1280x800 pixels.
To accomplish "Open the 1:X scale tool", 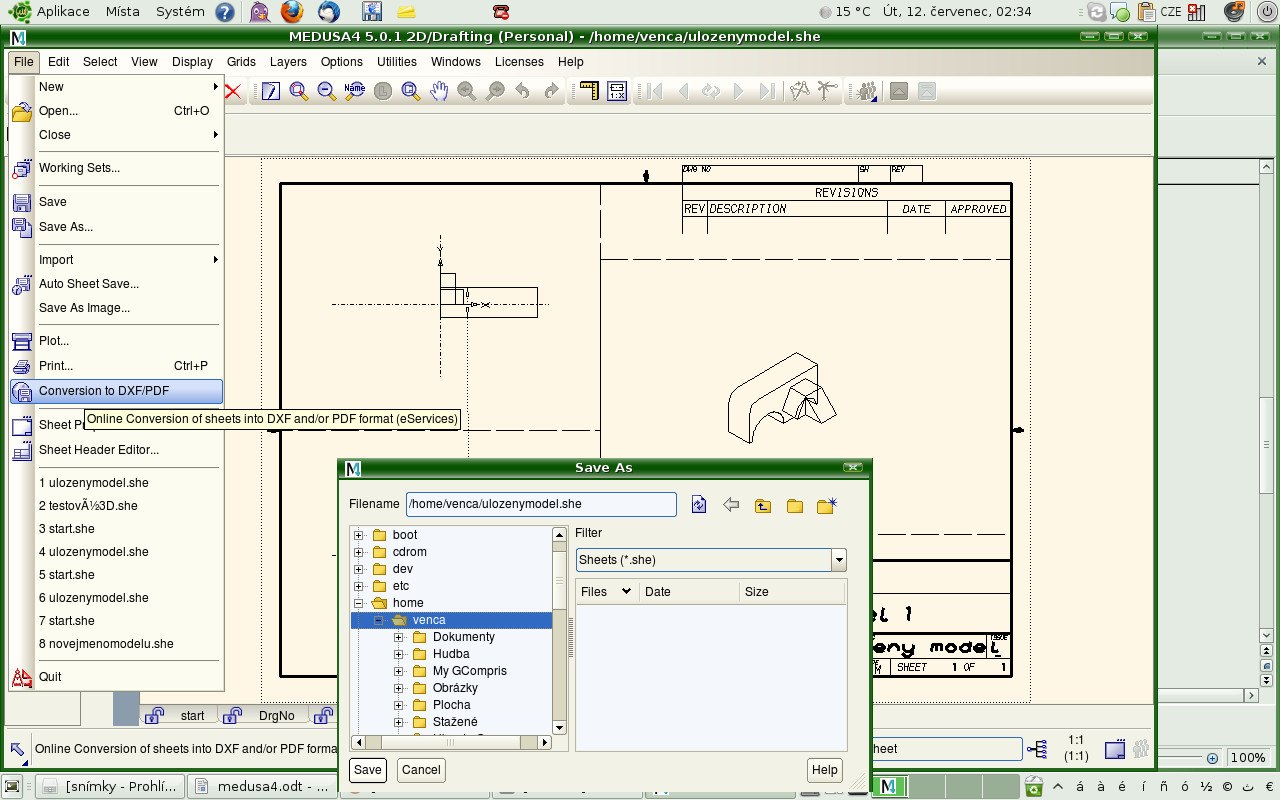I will coord(616,91).
